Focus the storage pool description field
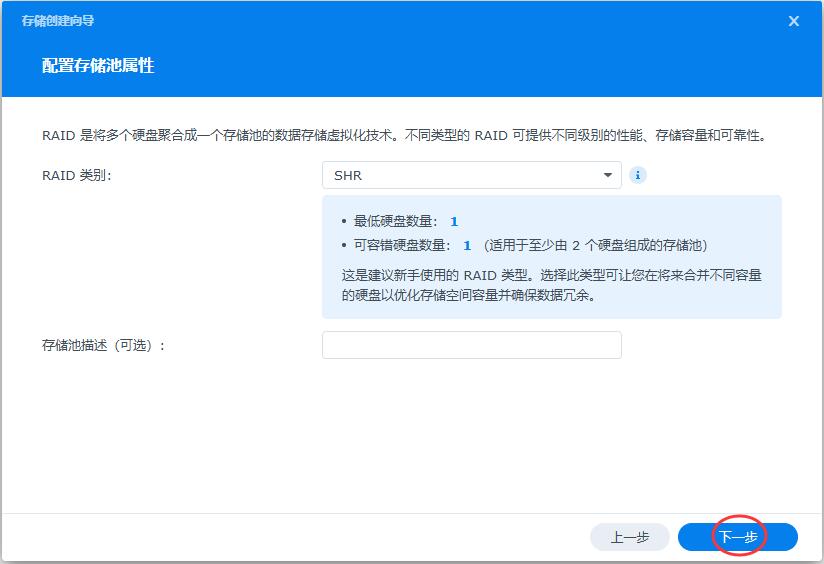The image size is (824, 564). point(471,345)
